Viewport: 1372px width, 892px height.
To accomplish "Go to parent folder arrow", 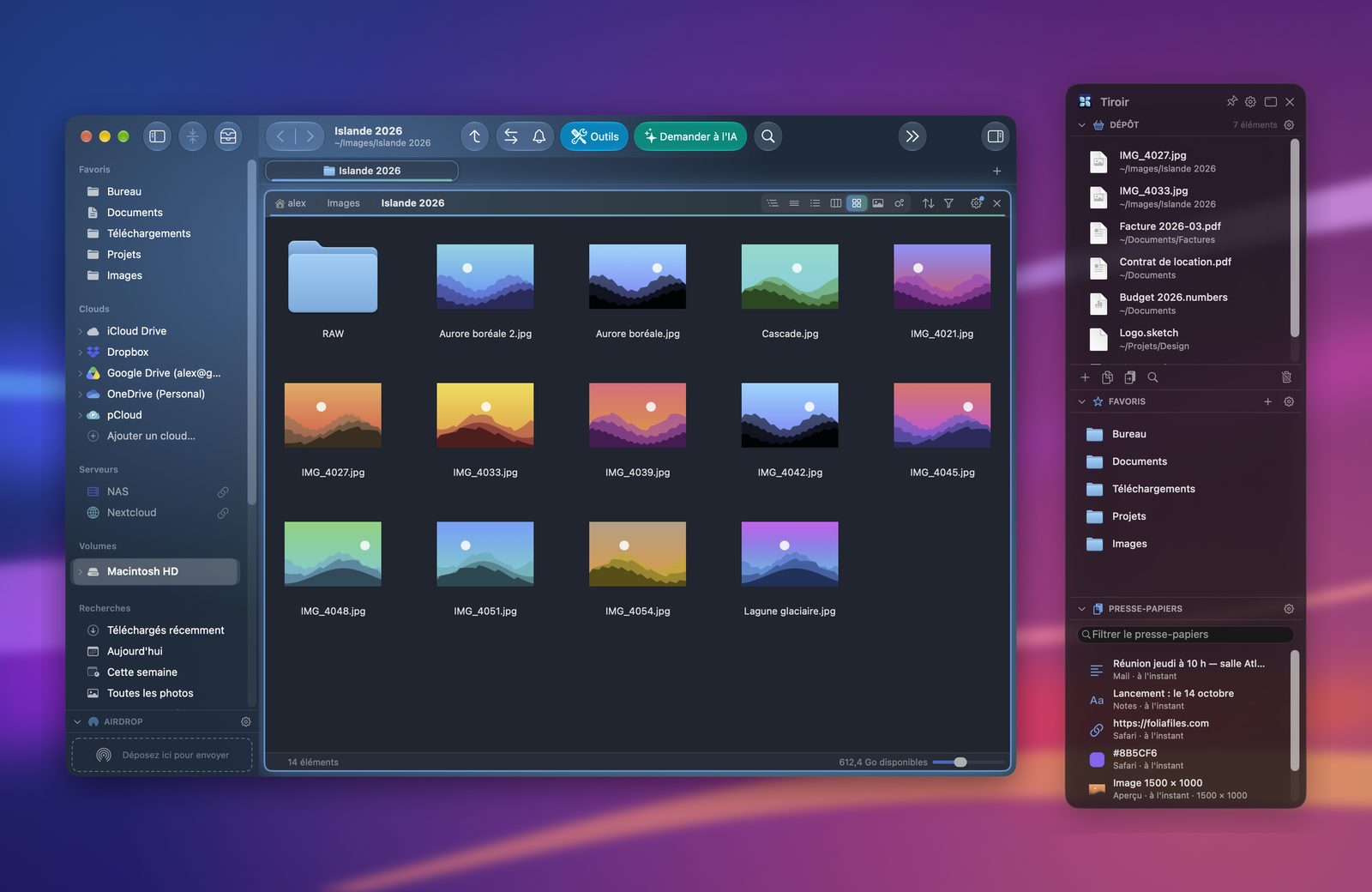I will click(x=475, y=136).
